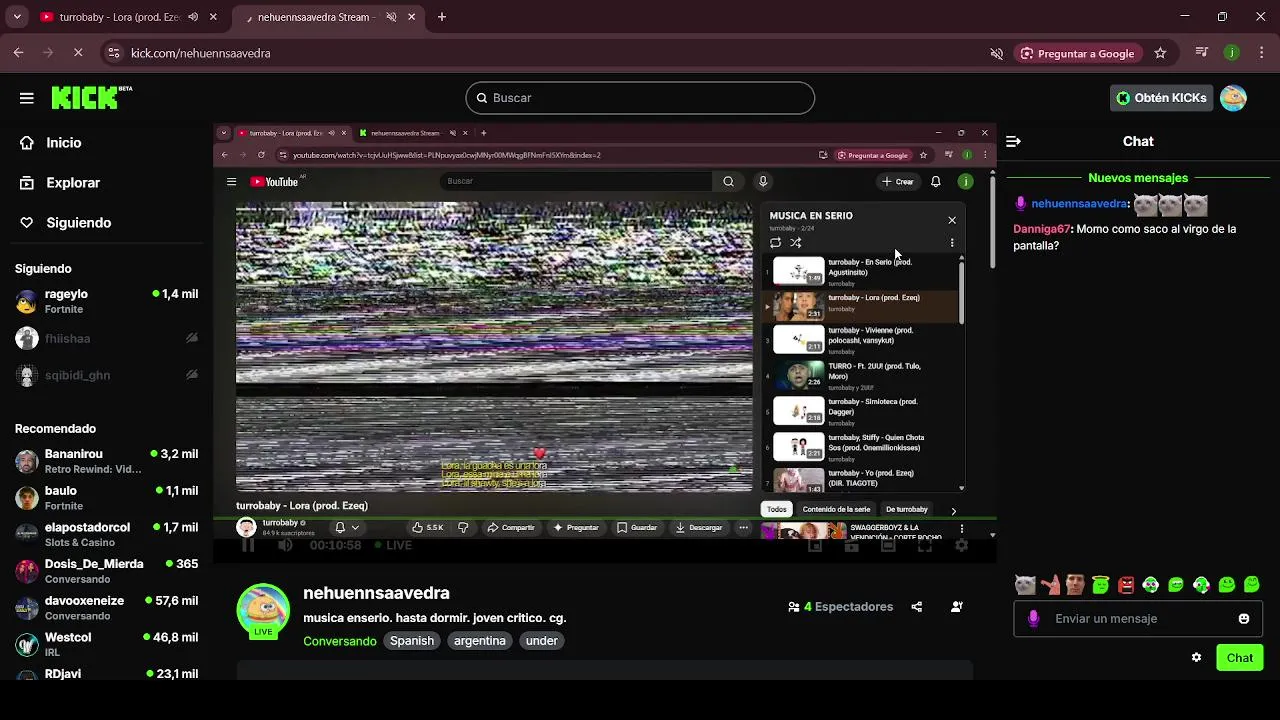Click the purple microphone icon in chat input
This screenshot has height=720, width=1280.
[1034, 619]
